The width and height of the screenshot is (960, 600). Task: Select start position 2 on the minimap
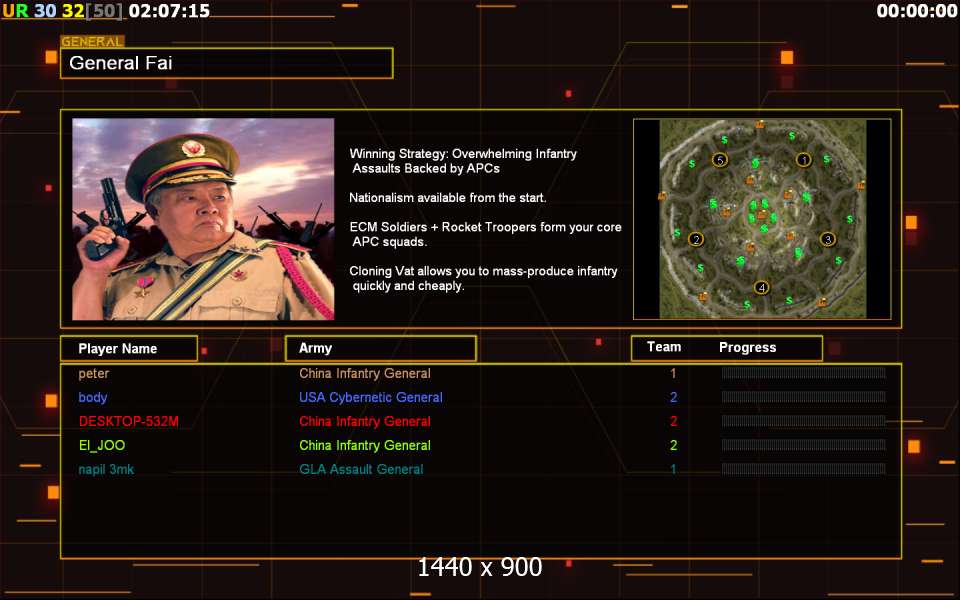tap(696, 239)
